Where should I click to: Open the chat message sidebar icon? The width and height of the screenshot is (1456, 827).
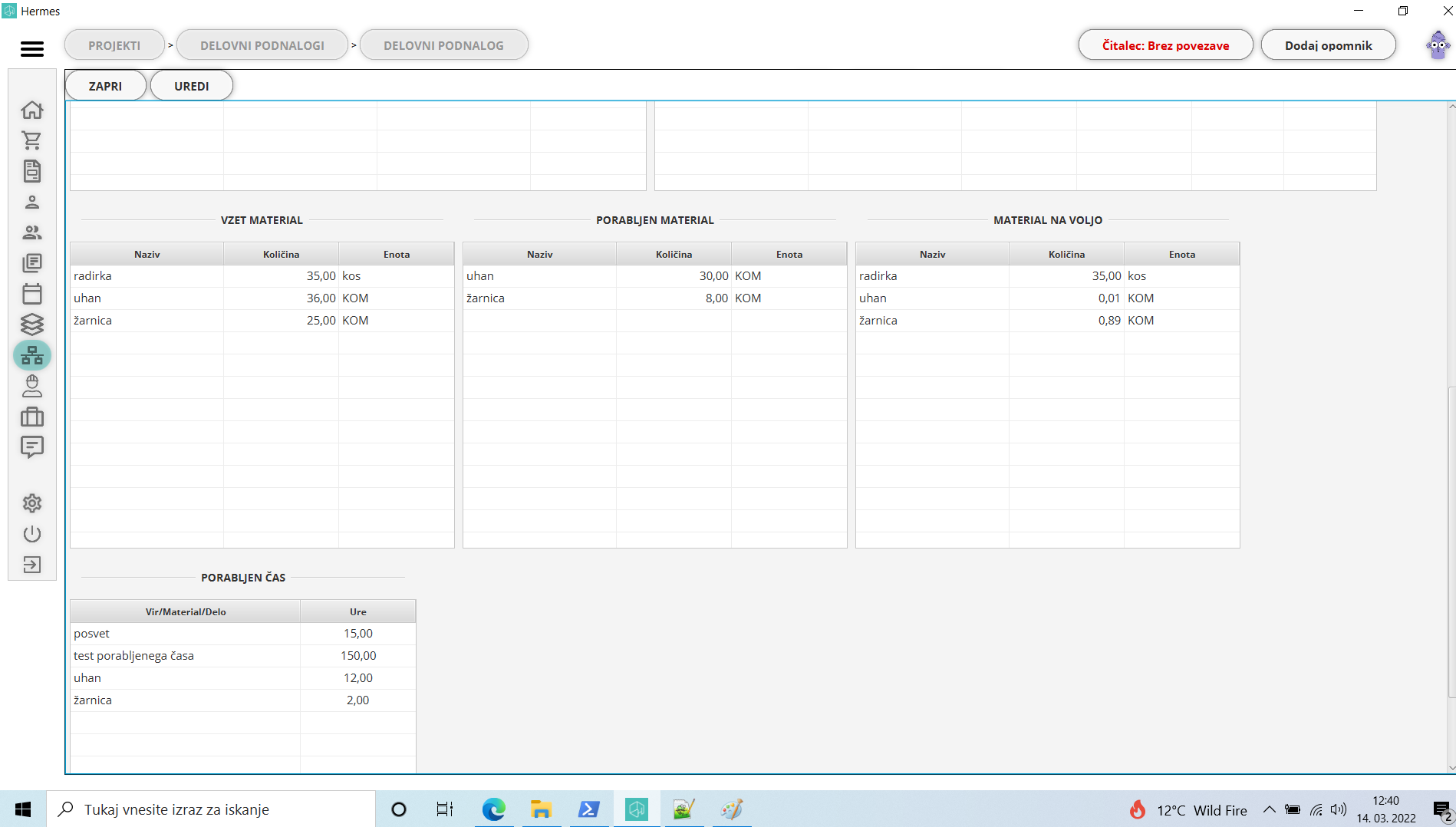coord(31,447)
